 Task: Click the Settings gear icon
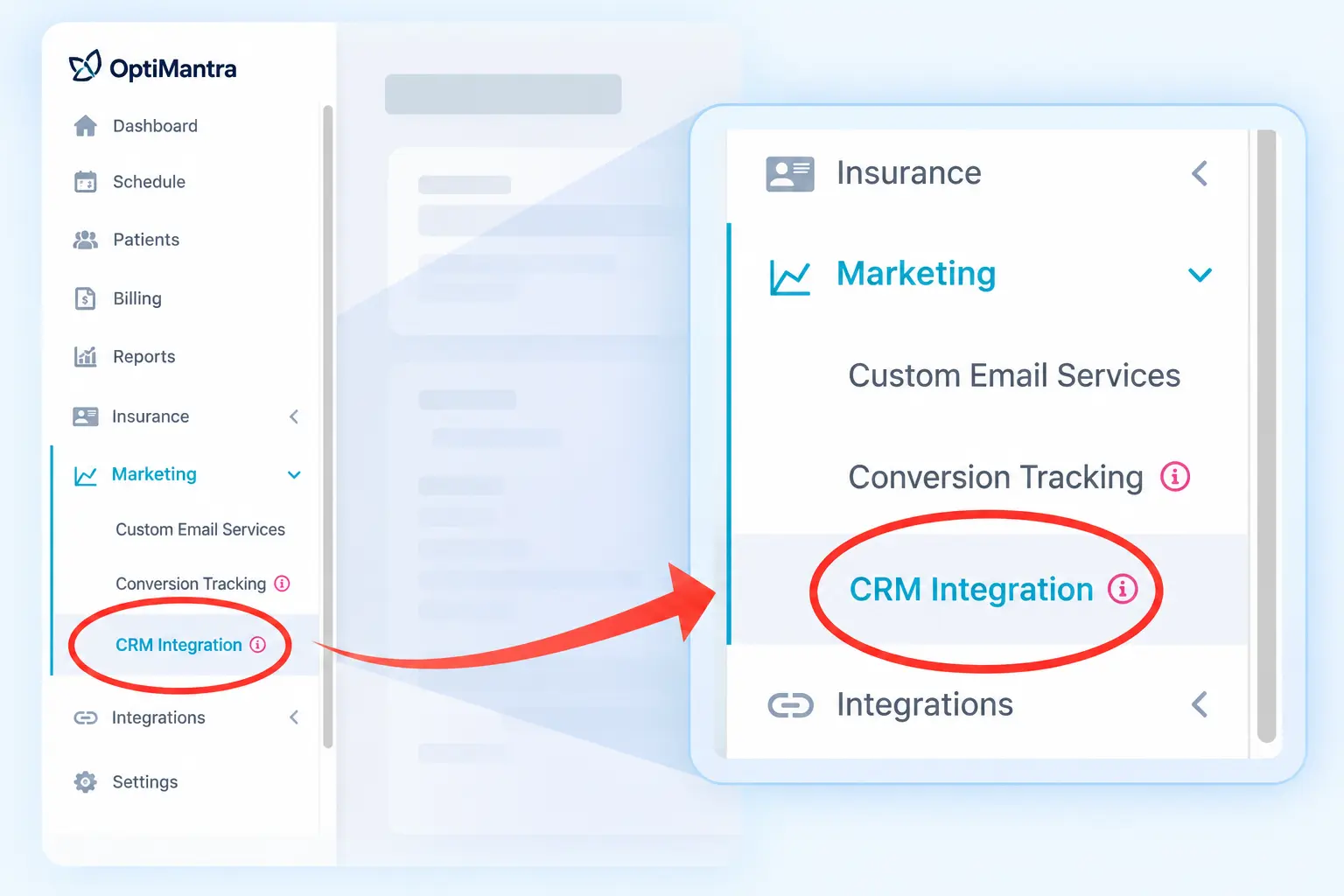[x=86, y=782]
